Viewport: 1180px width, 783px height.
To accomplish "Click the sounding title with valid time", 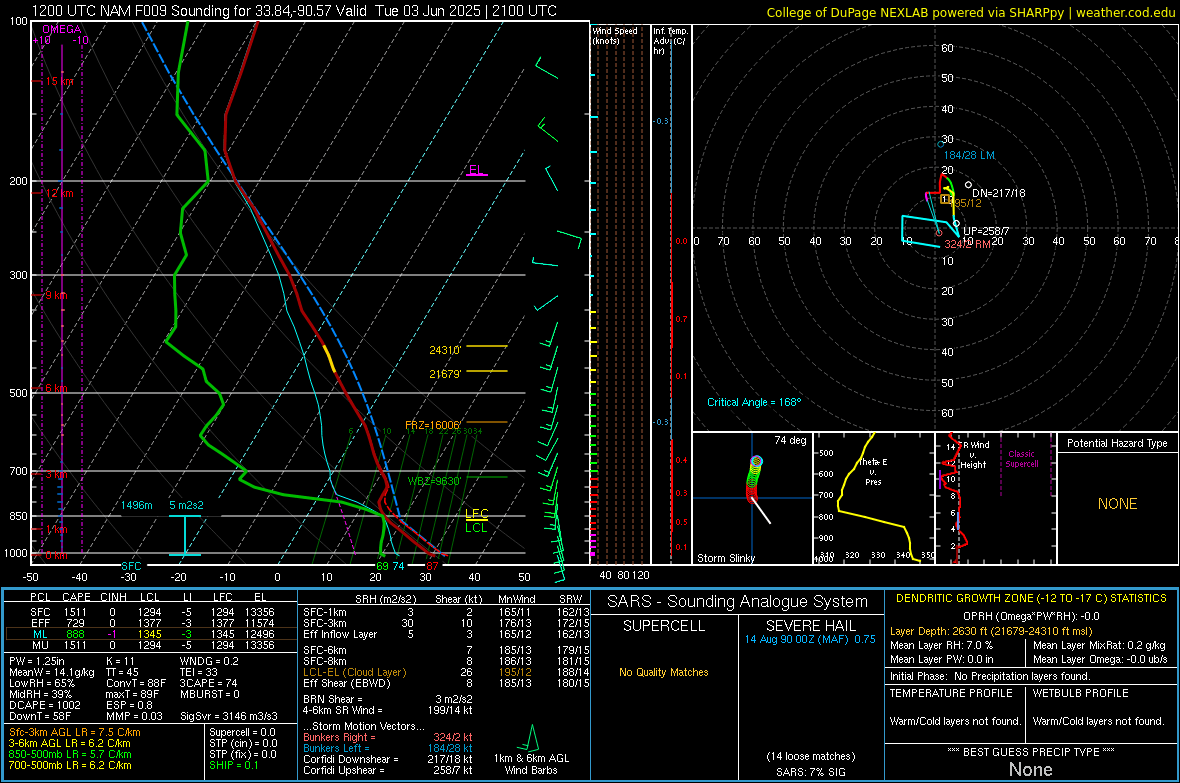I will tap(294, 11).
